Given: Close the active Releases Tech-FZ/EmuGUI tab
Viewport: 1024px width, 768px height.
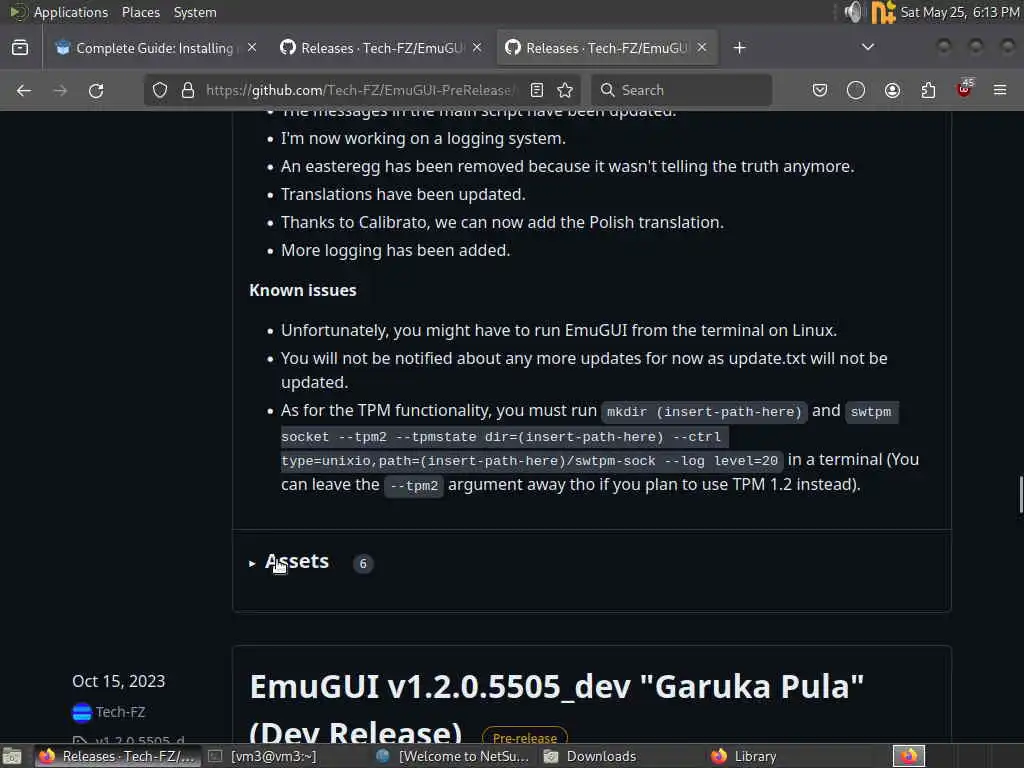Looking at the screenshot, I should [x=702, y=48].
